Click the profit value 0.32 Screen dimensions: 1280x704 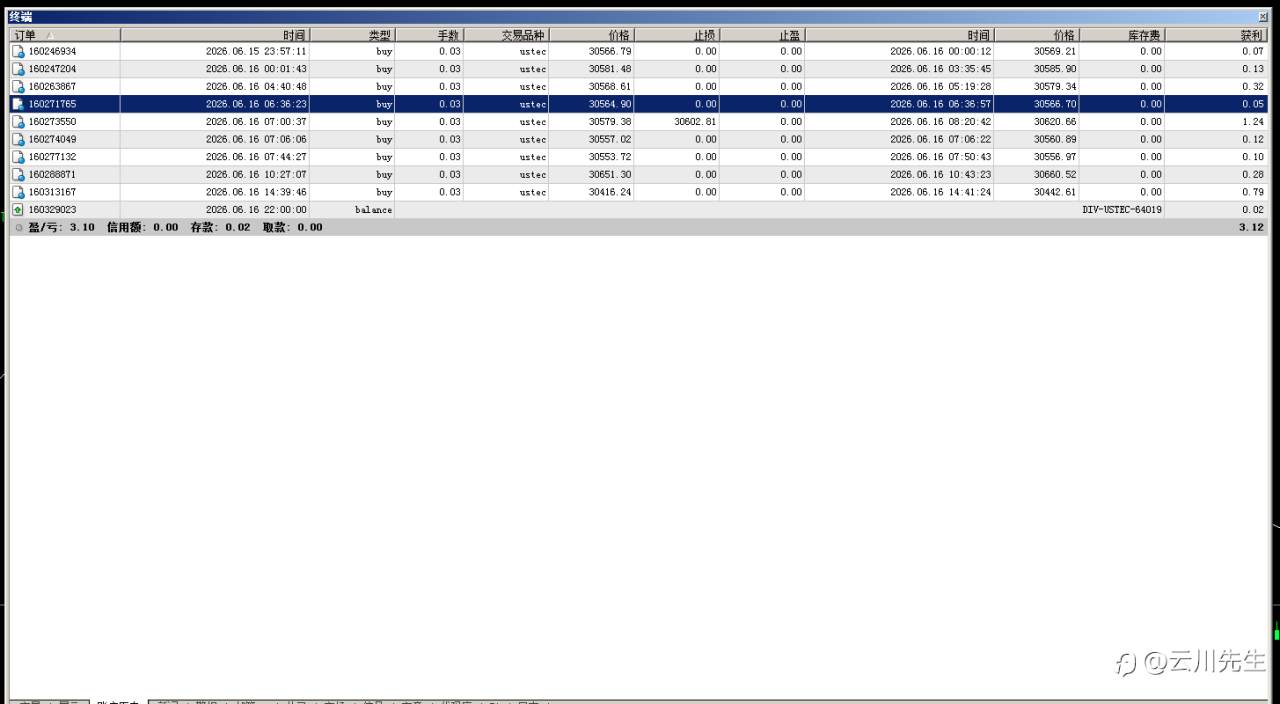click(1253, 86)
